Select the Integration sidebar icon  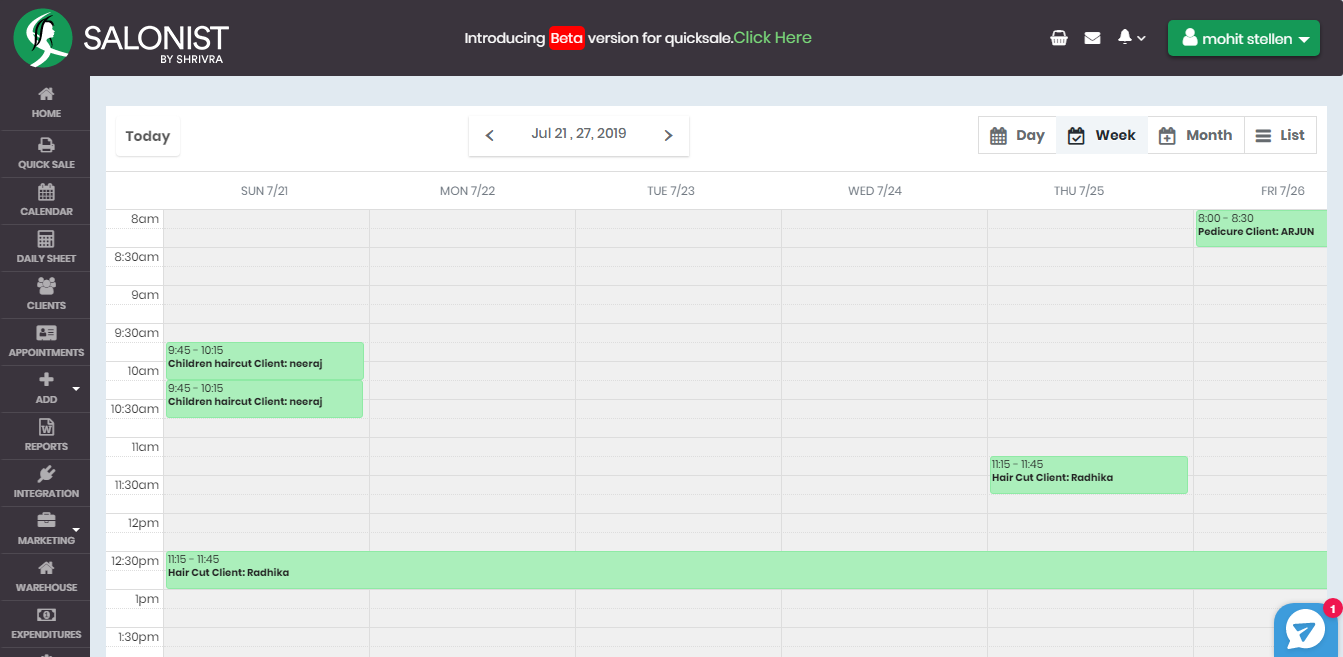tap(45, 481)
